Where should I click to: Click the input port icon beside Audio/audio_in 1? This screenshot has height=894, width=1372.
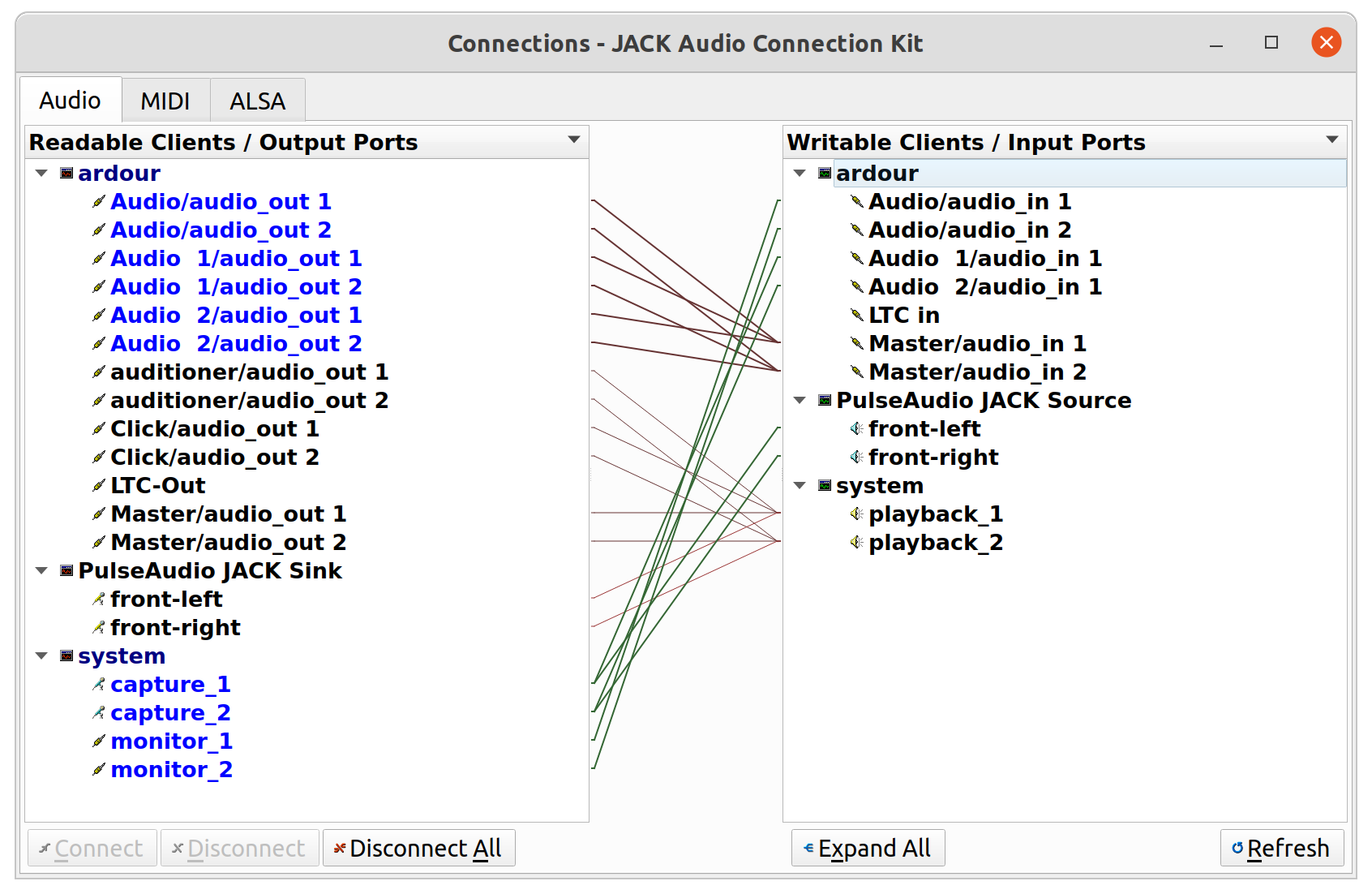tap(857, 201)
